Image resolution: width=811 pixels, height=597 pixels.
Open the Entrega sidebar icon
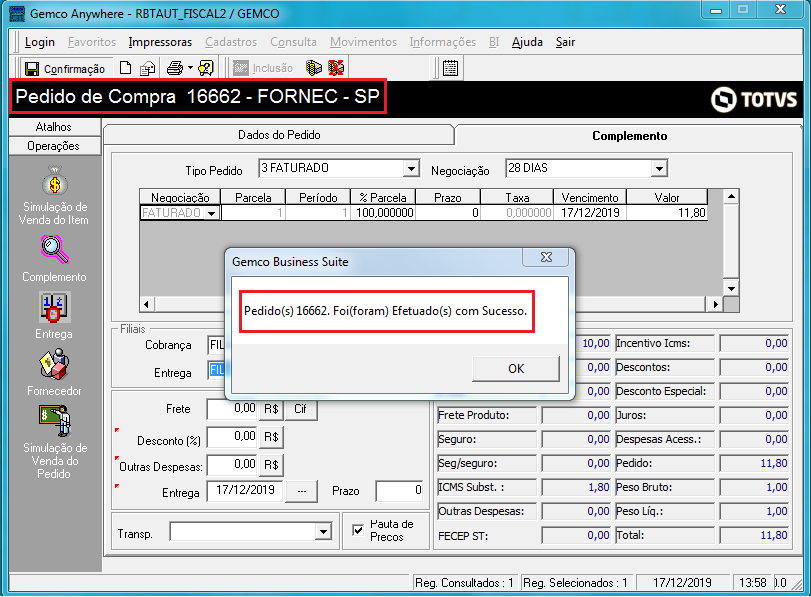[54, 307]
